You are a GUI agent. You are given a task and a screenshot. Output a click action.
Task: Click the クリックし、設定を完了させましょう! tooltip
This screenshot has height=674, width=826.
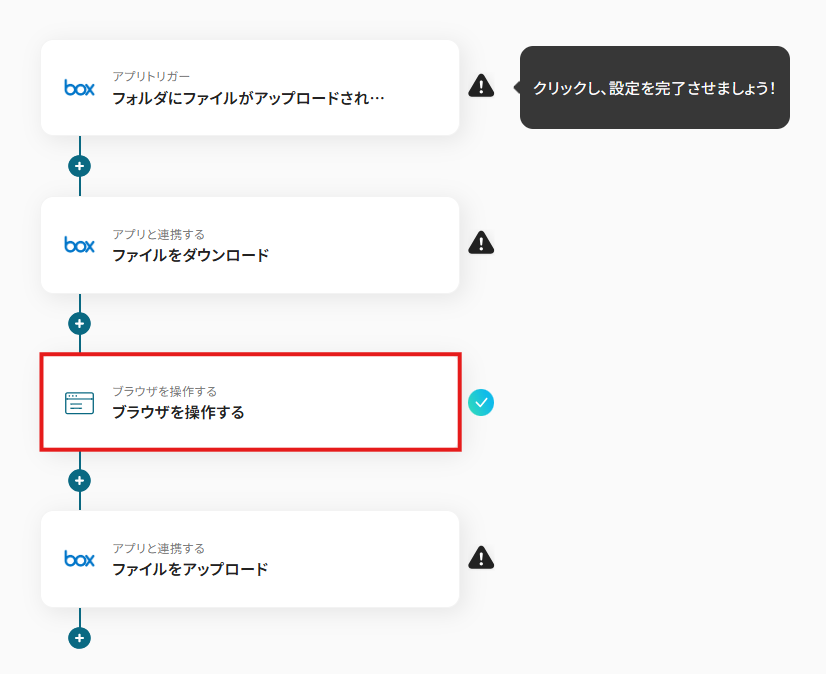tap(654, 87)
